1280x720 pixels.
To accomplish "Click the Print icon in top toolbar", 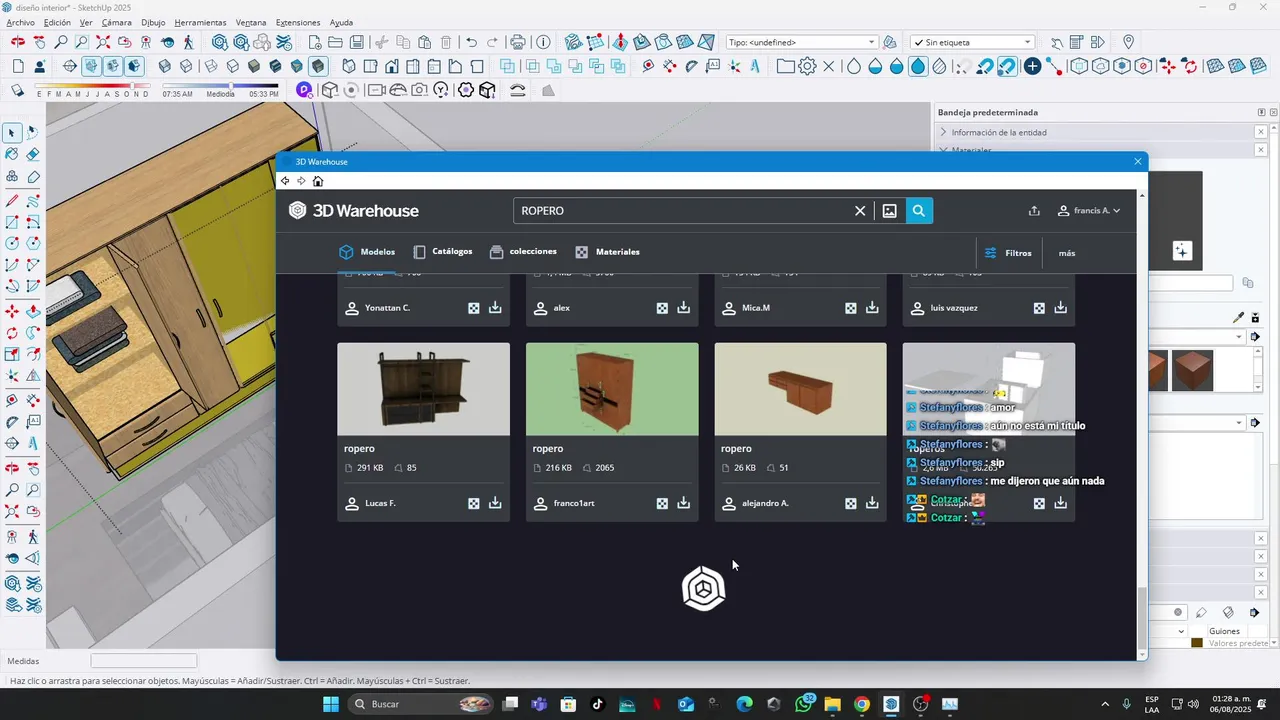I will (518, 42).
